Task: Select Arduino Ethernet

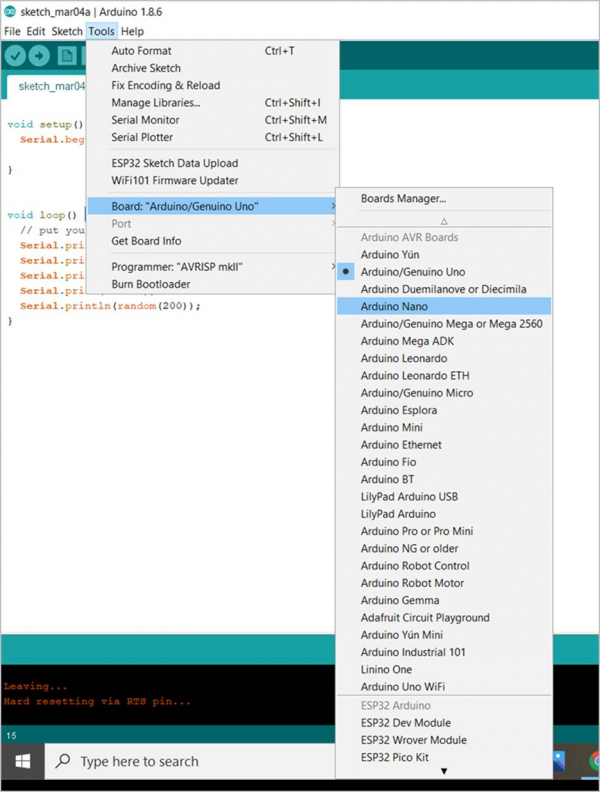Action: point(444,444)
